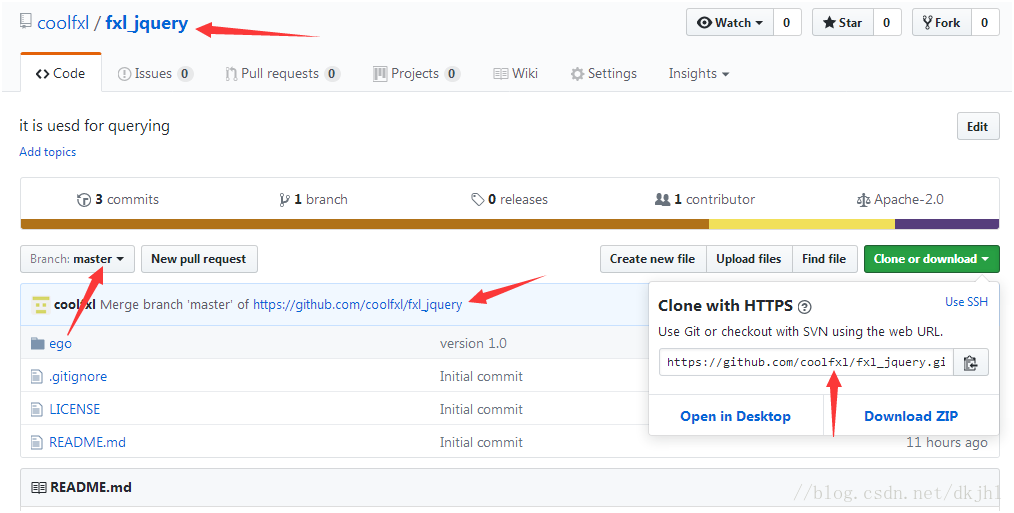Switch to the Code tab
Viewport: 1014px width, 513px height.
coord(61,74)
